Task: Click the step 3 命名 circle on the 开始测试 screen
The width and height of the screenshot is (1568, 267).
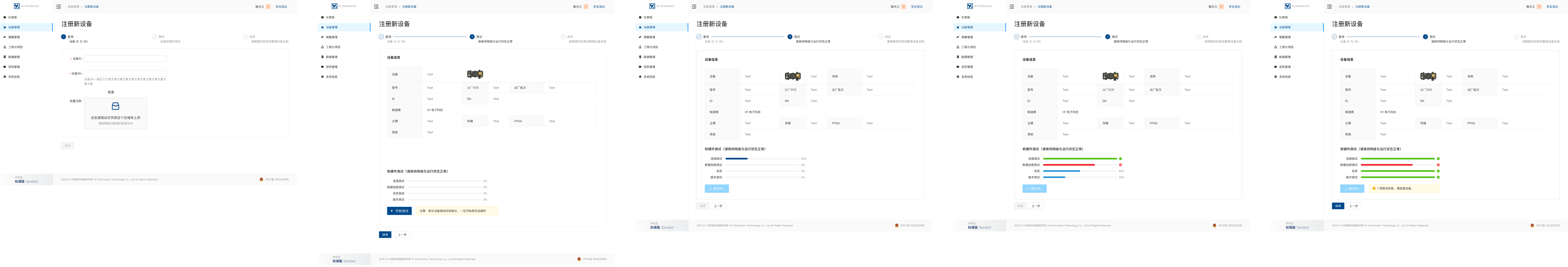Action: (x=563, y=37)
